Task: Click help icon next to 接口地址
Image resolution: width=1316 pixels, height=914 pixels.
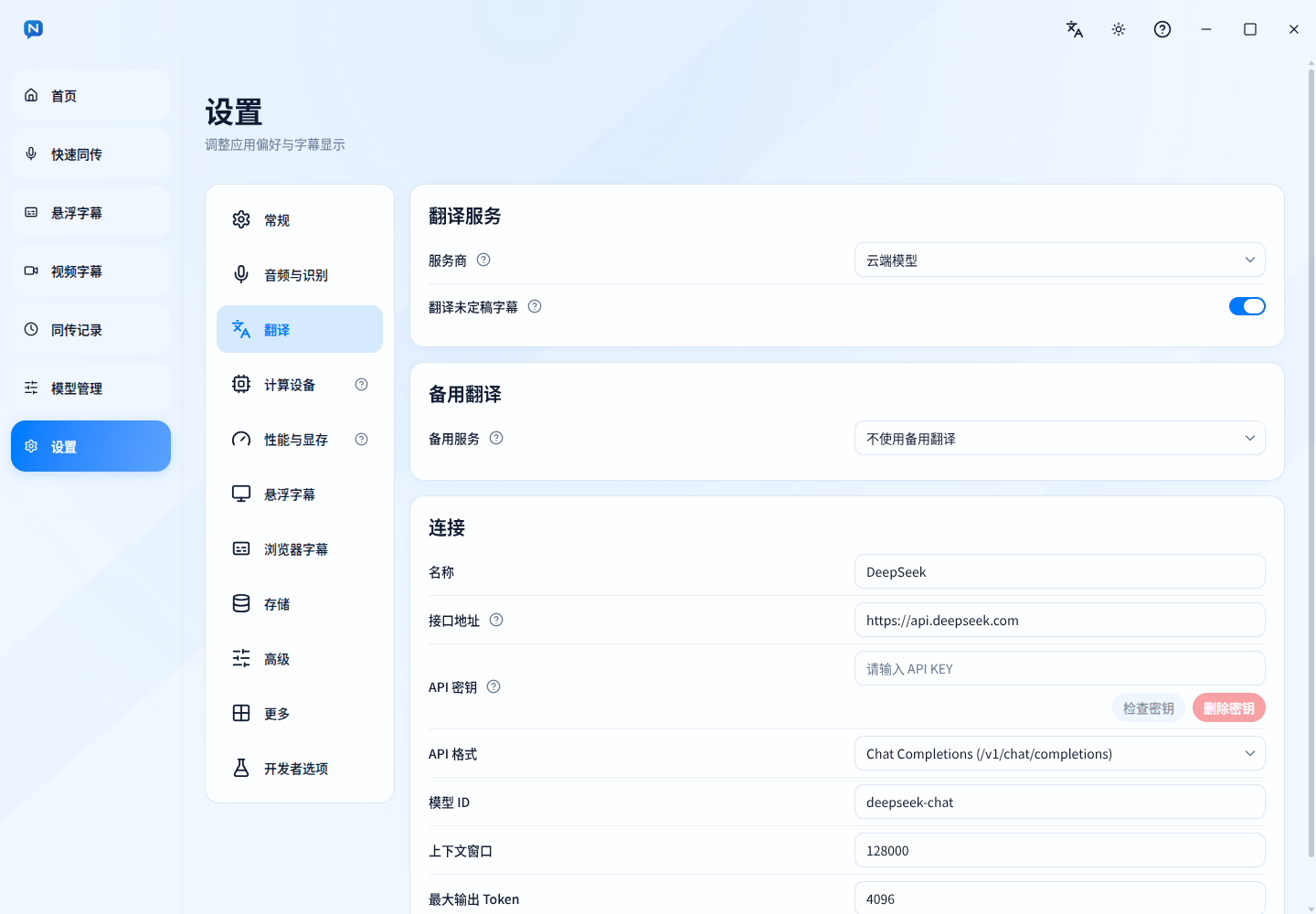Action: pyautogui.click(x=496, y=620)
